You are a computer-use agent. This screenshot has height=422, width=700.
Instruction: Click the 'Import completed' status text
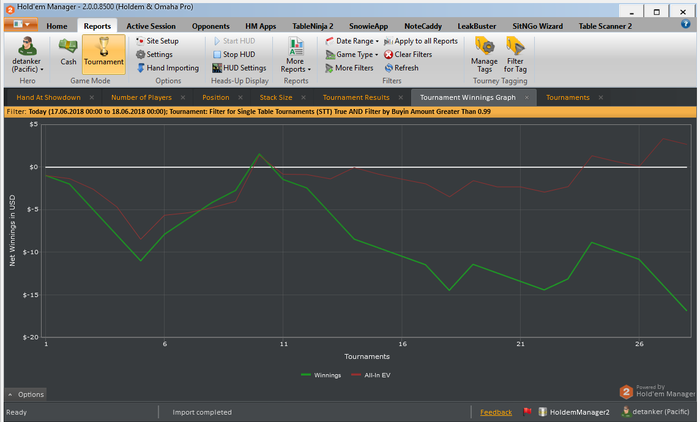pyautogui.click(x=202, y=412)
